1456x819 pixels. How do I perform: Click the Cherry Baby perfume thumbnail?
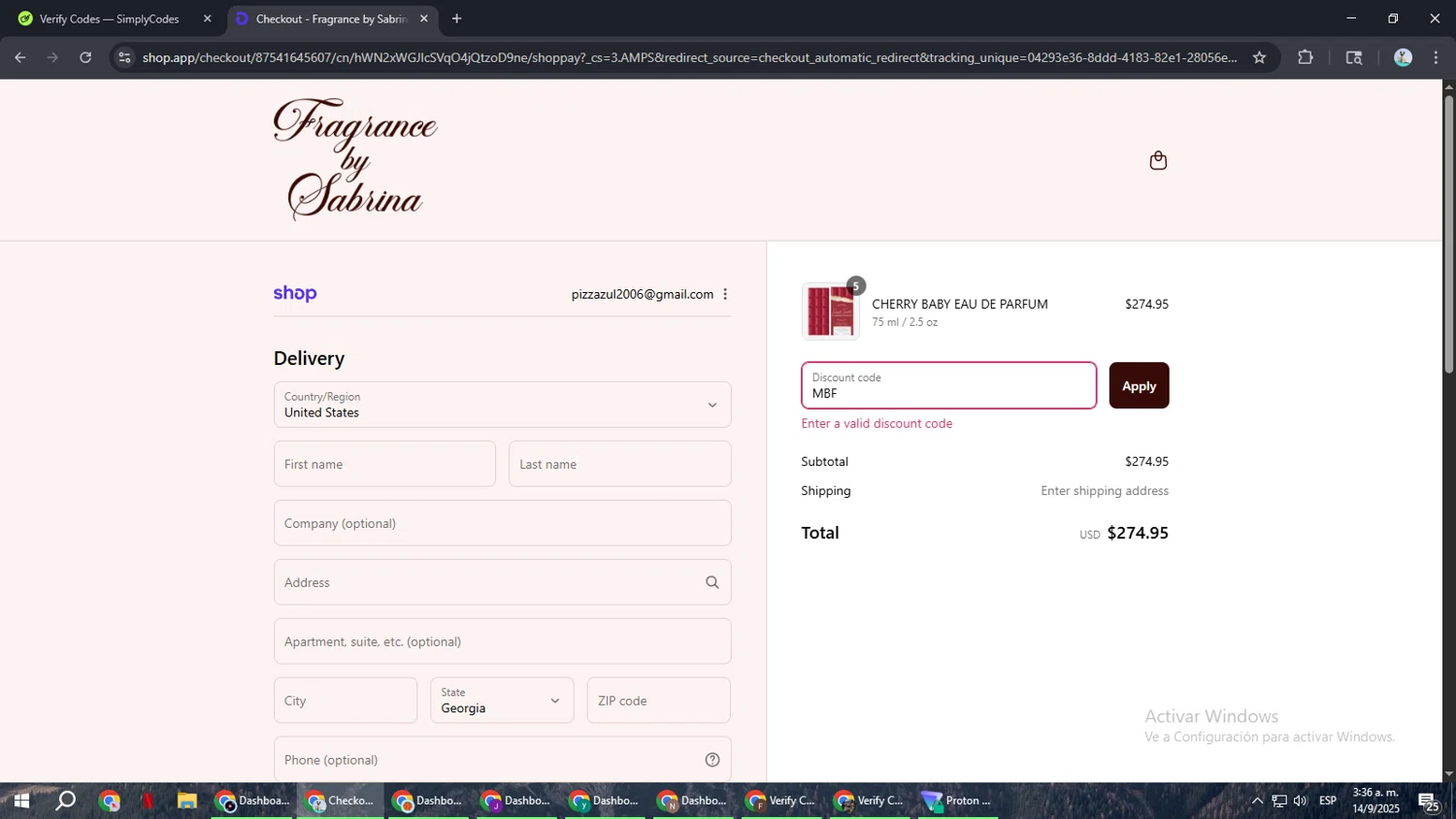point(830,311)
